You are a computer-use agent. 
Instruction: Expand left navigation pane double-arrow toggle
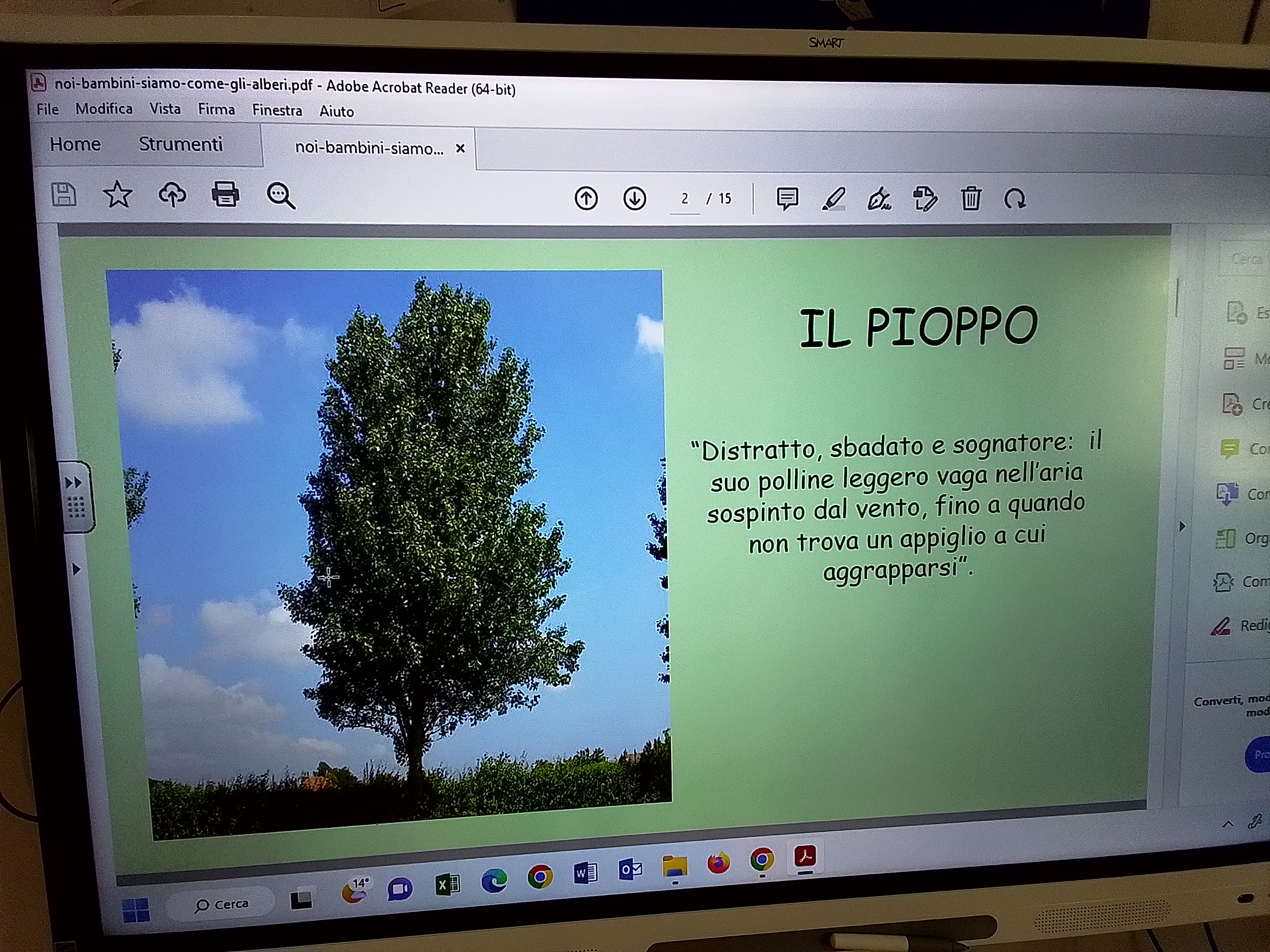coord(74,483)
